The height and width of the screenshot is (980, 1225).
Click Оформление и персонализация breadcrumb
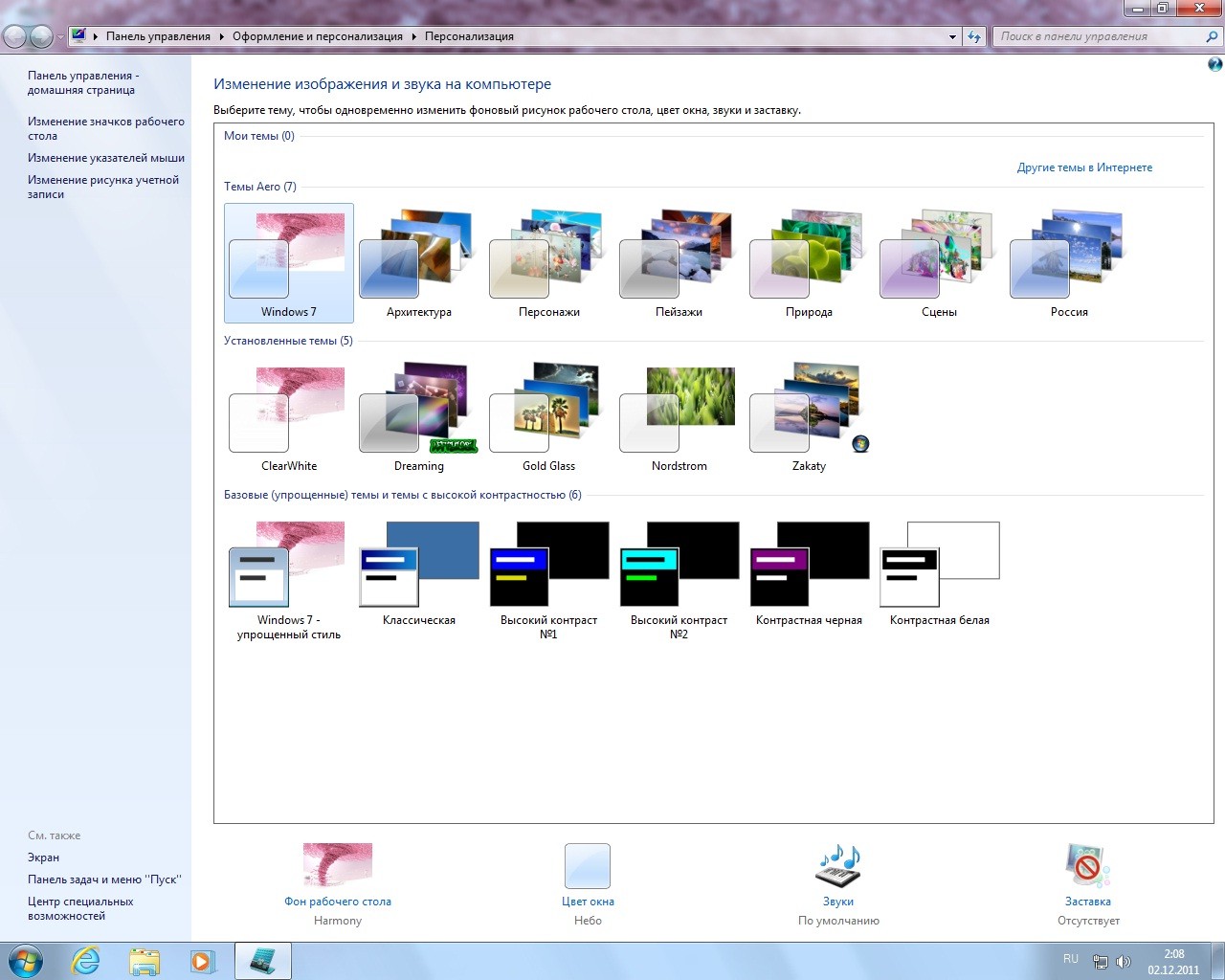[x=318, y=36]
